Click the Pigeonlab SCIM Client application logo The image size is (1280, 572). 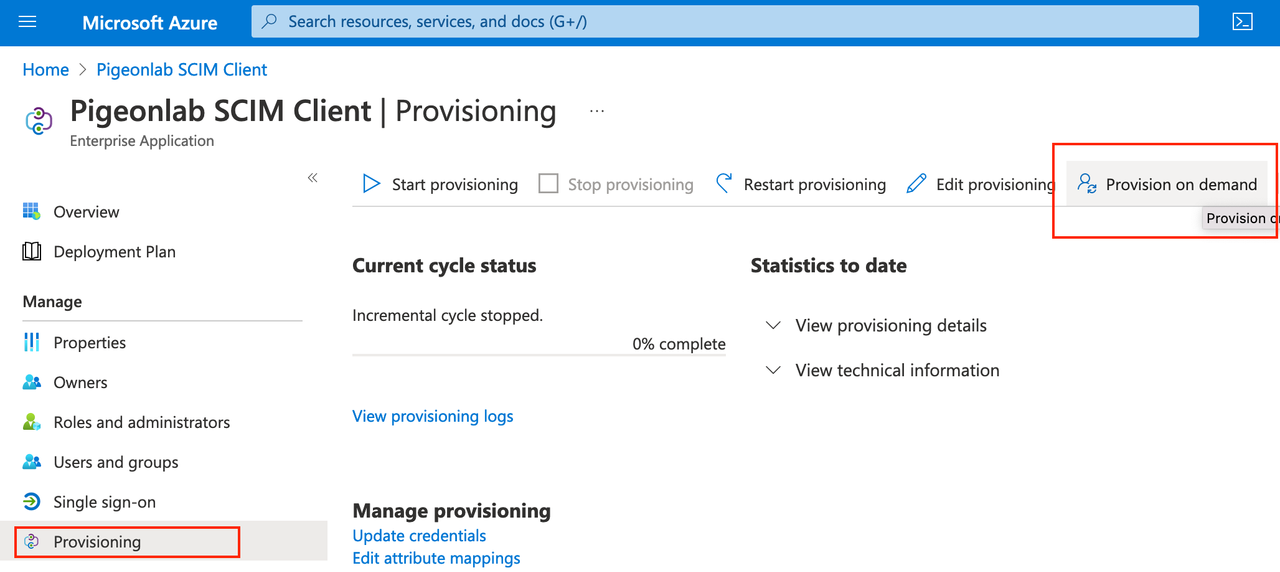(x=38, y=121)
